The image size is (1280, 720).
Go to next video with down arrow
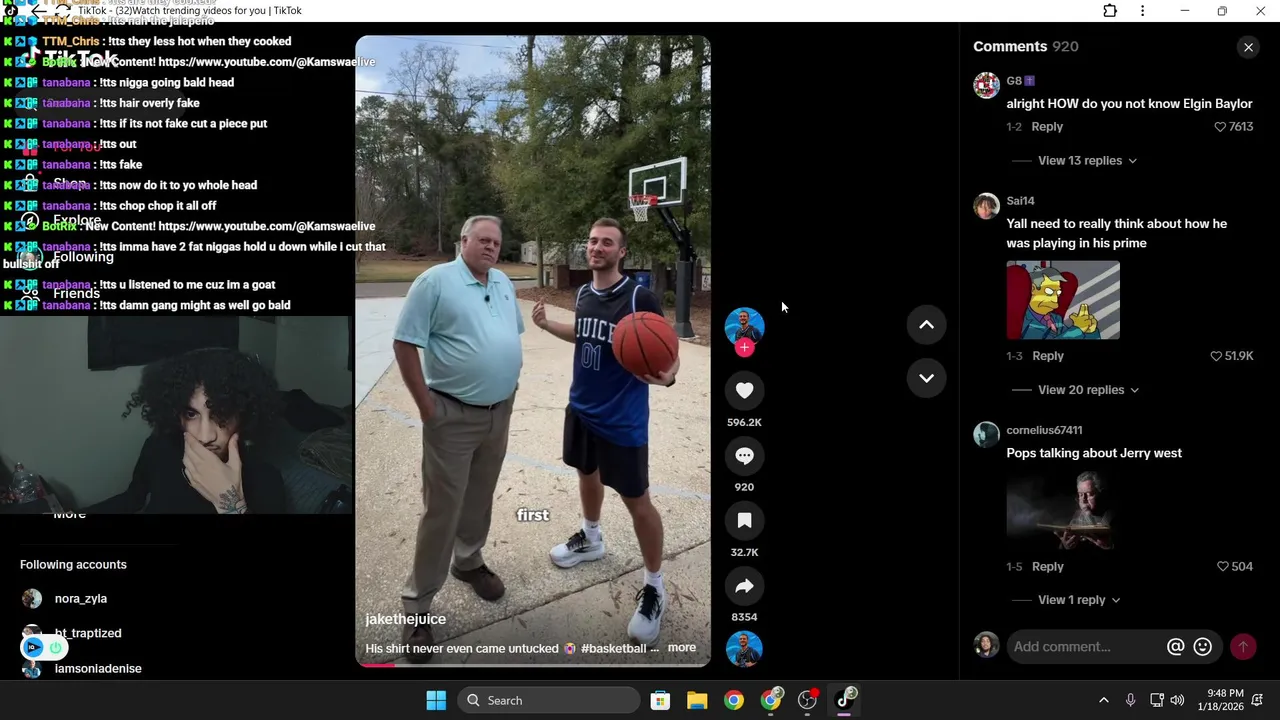point(926,378)
